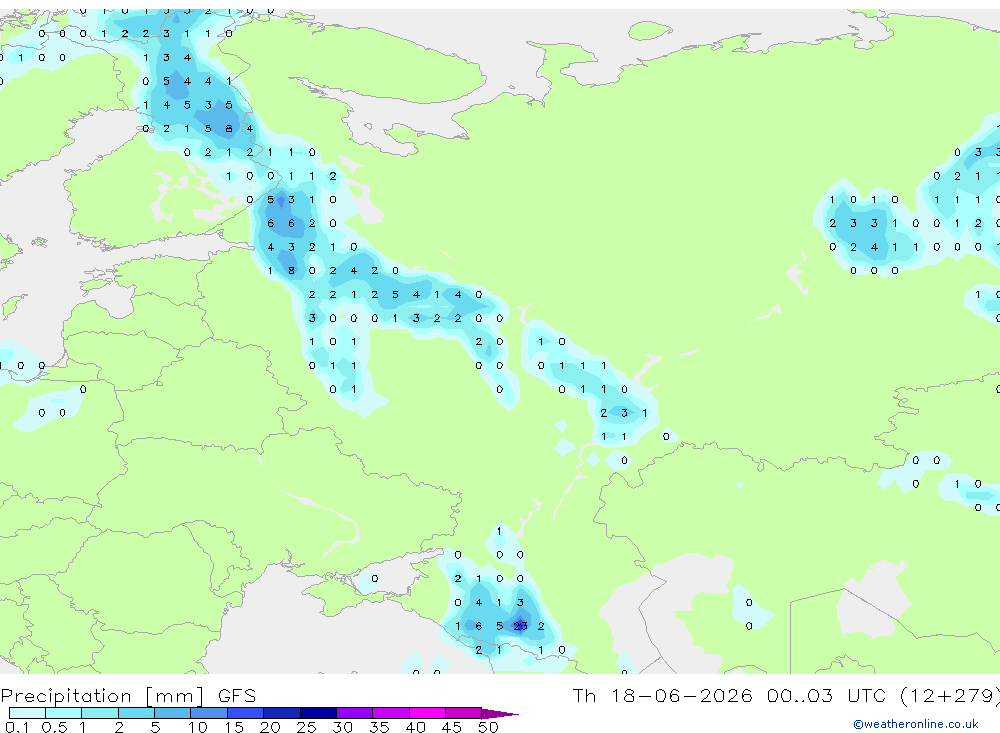The height and width of the screenshot is (733, 1000).
Task: Choose the 15–20 mm blue legend swatch
Action: click(x=246, y=713)
